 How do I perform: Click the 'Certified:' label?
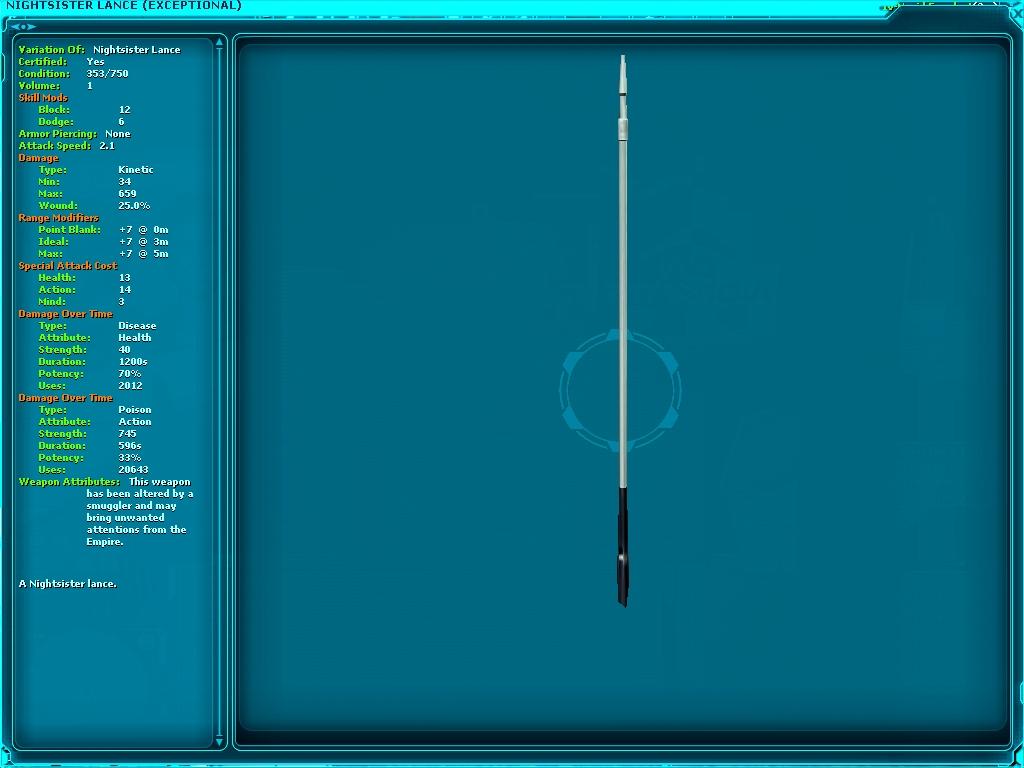[42, 61]
